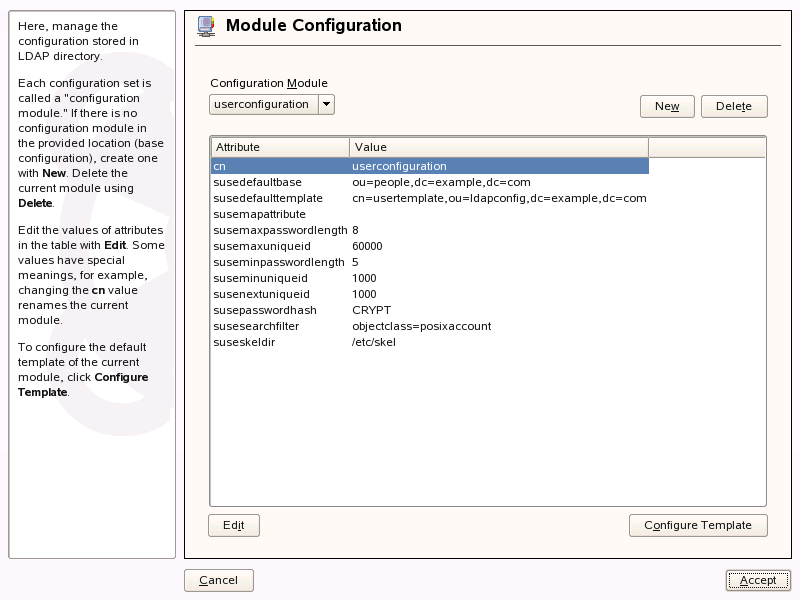Image resolution: width=800 pixels, height=600 pixels.
Task: Sort by the Value column header
Action: click(x=498, y=147)
